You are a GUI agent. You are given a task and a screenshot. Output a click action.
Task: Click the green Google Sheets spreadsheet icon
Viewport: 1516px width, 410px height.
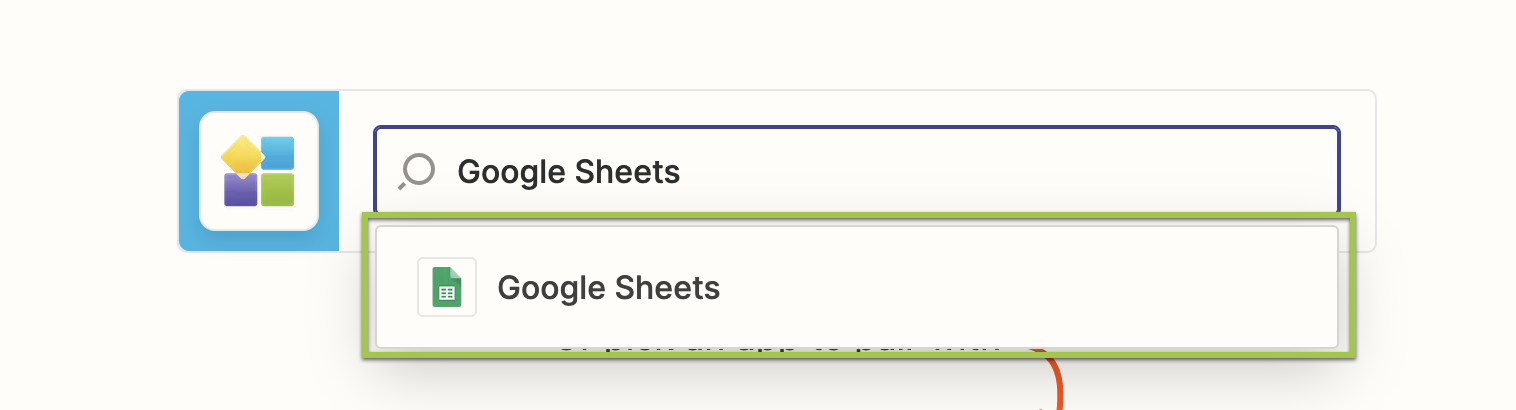tap(446, 288)
